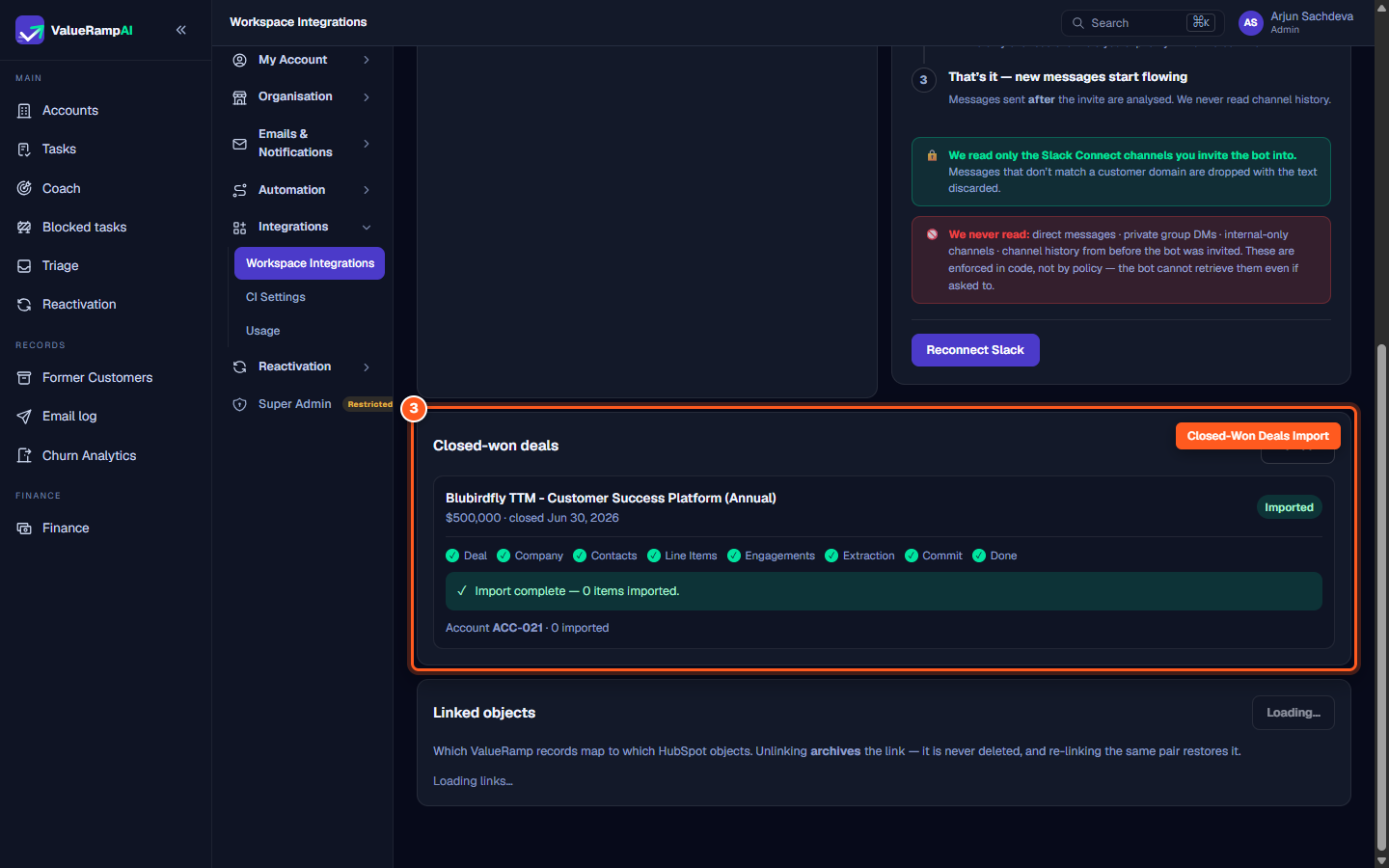
Task: Click the search magnifier icon
Action: pos(1078,23)
